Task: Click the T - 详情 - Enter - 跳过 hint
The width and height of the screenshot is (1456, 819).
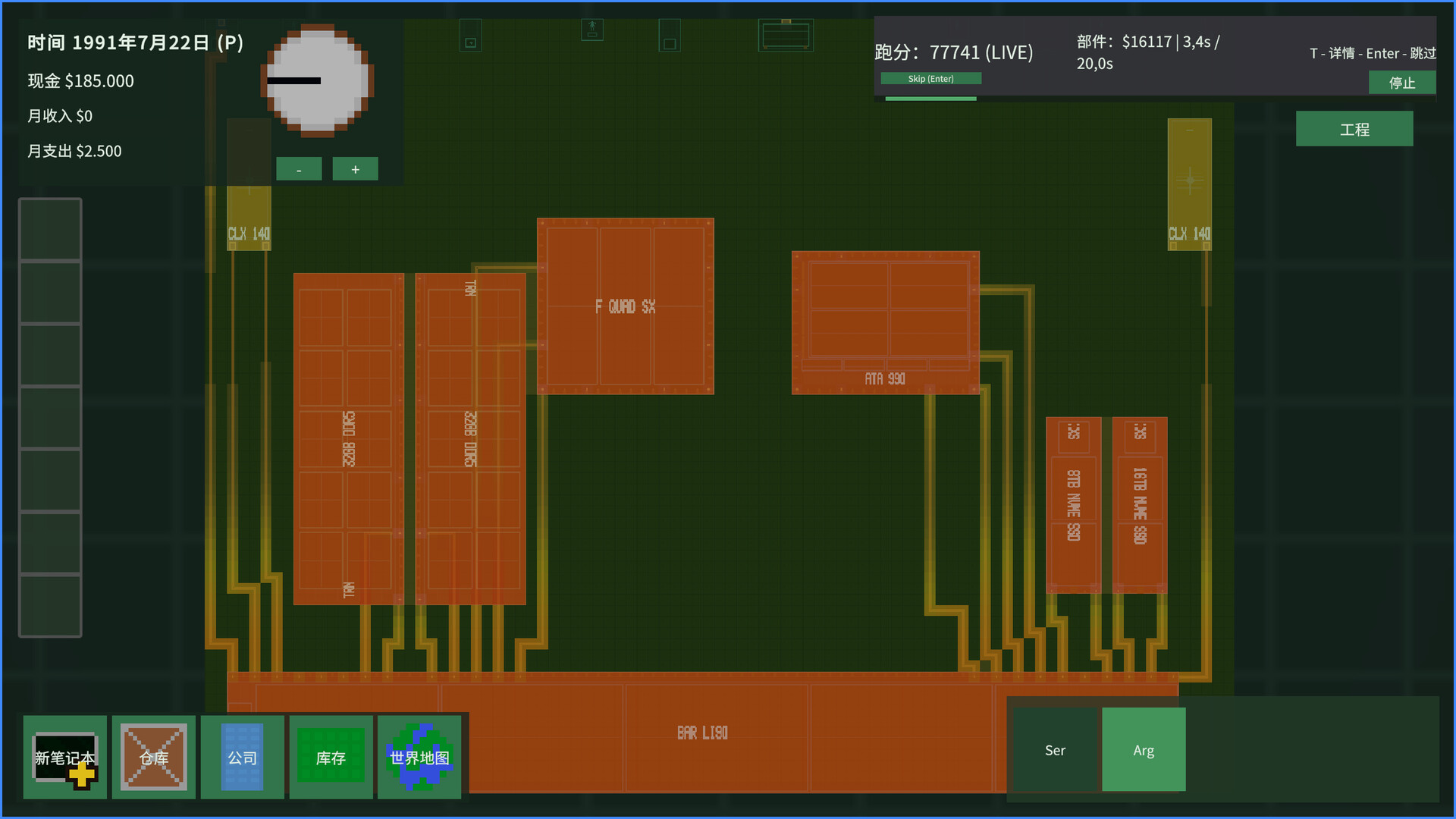Action: 1373,53
